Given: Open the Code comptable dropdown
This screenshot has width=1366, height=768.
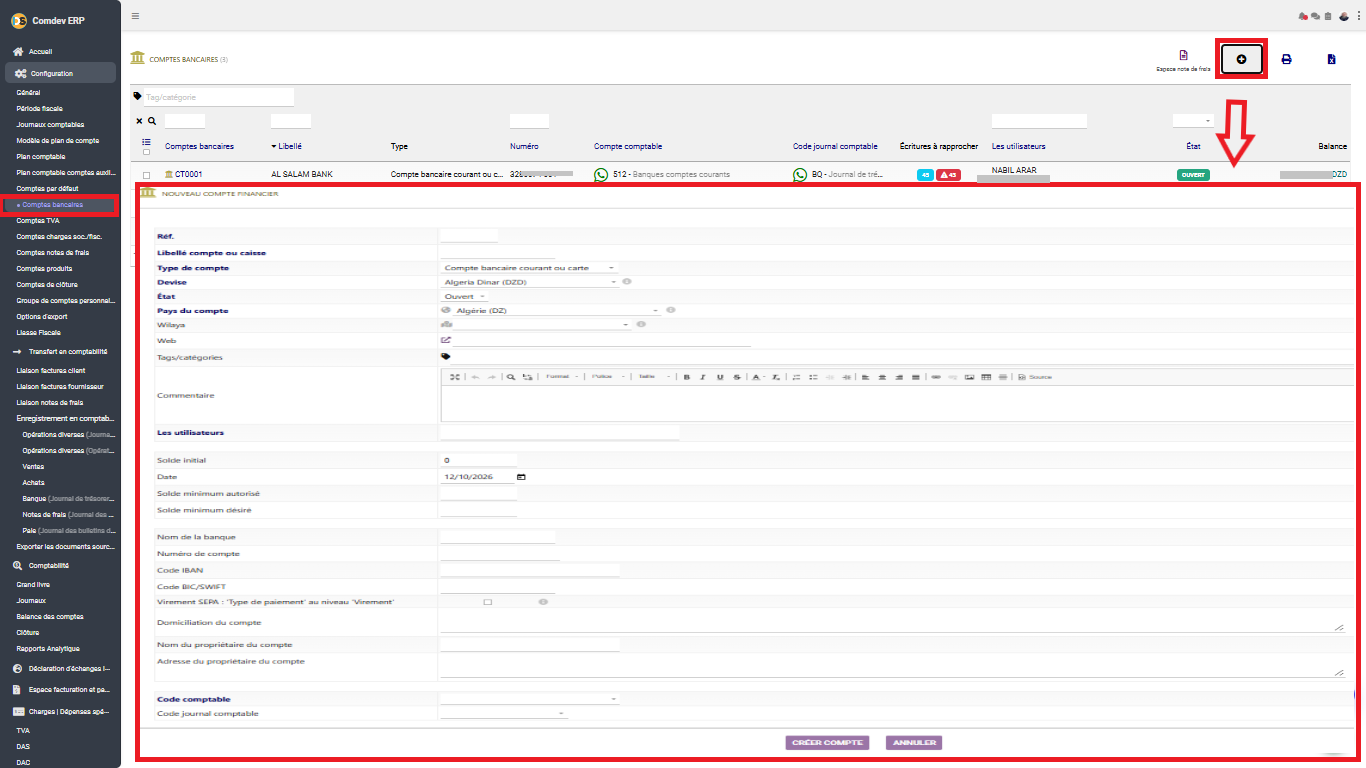Looking at the screenshot, I should click(x=530, y=699).
